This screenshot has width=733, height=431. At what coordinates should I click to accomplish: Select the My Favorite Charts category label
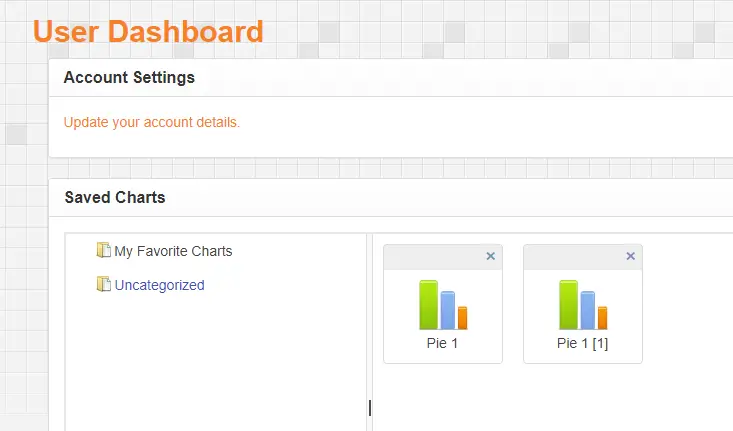coord(173,251)
